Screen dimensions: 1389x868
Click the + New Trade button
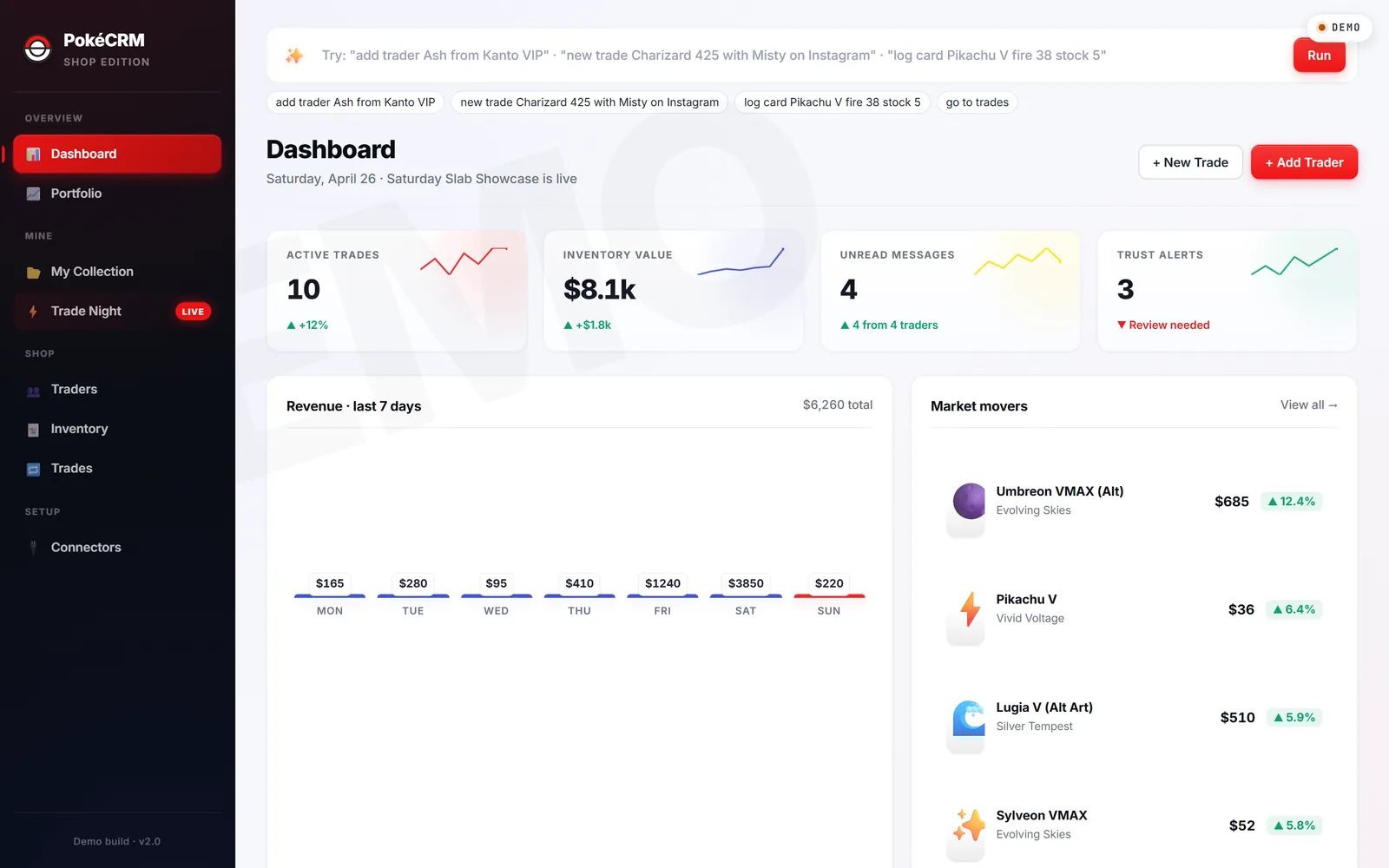click(x=1190, y=162)
